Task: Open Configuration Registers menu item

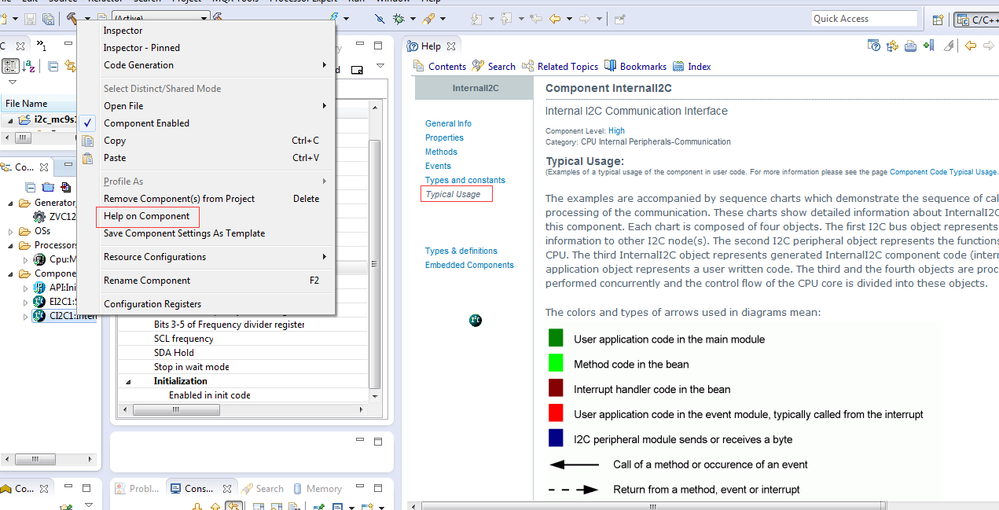Action: (x=152, y=304)
